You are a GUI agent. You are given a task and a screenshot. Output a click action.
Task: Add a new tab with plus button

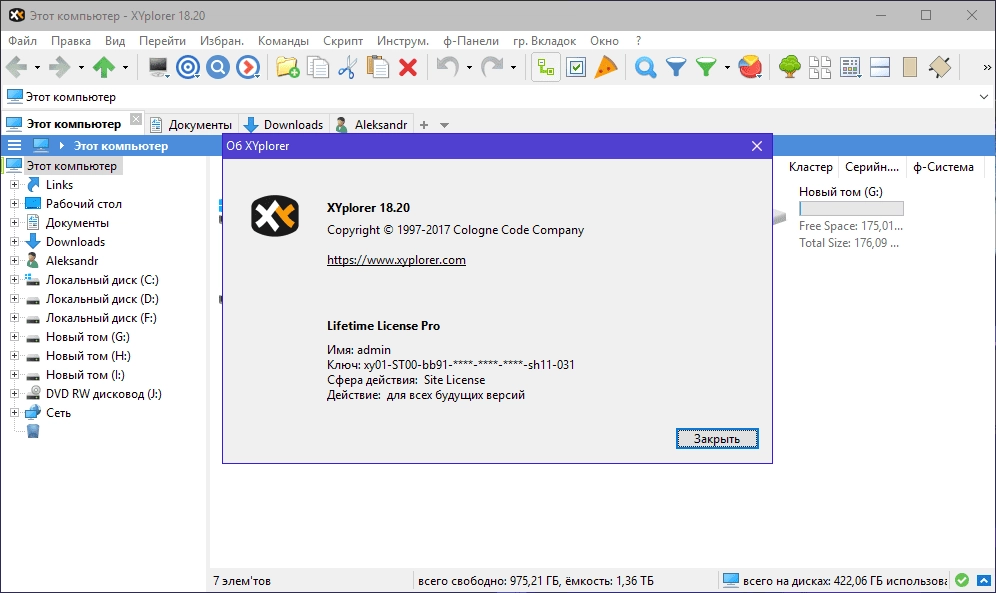[424, 125]
